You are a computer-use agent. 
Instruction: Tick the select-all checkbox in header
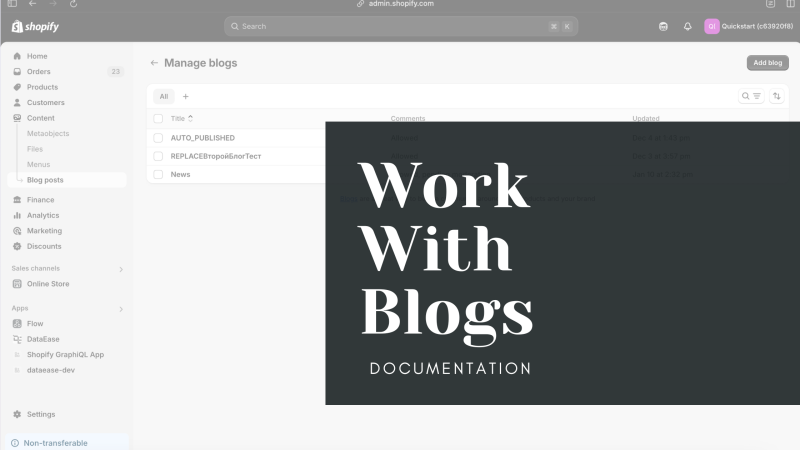(158, 118)
